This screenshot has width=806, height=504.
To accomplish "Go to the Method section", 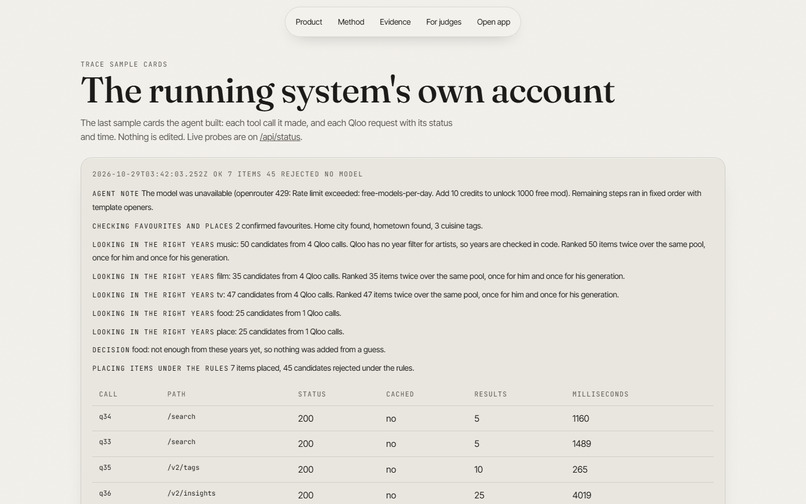I will (x=351, y=22).
